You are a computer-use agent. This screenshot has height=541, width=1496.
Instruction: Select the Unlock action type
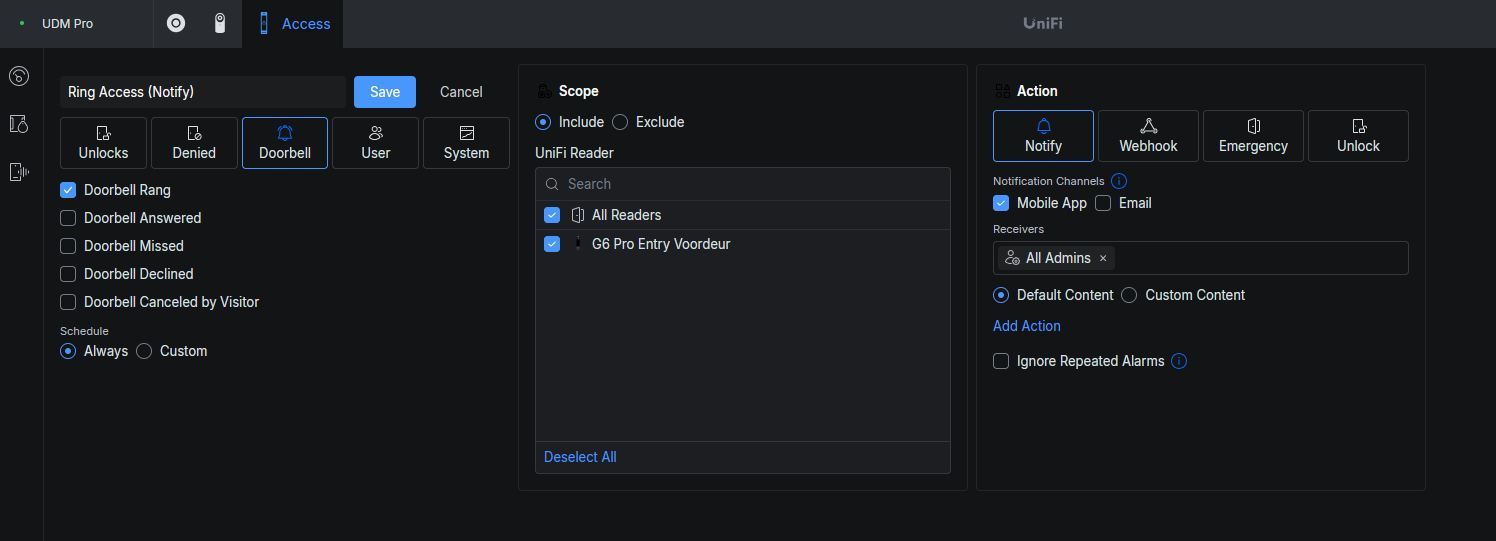tap(1358, 136)
